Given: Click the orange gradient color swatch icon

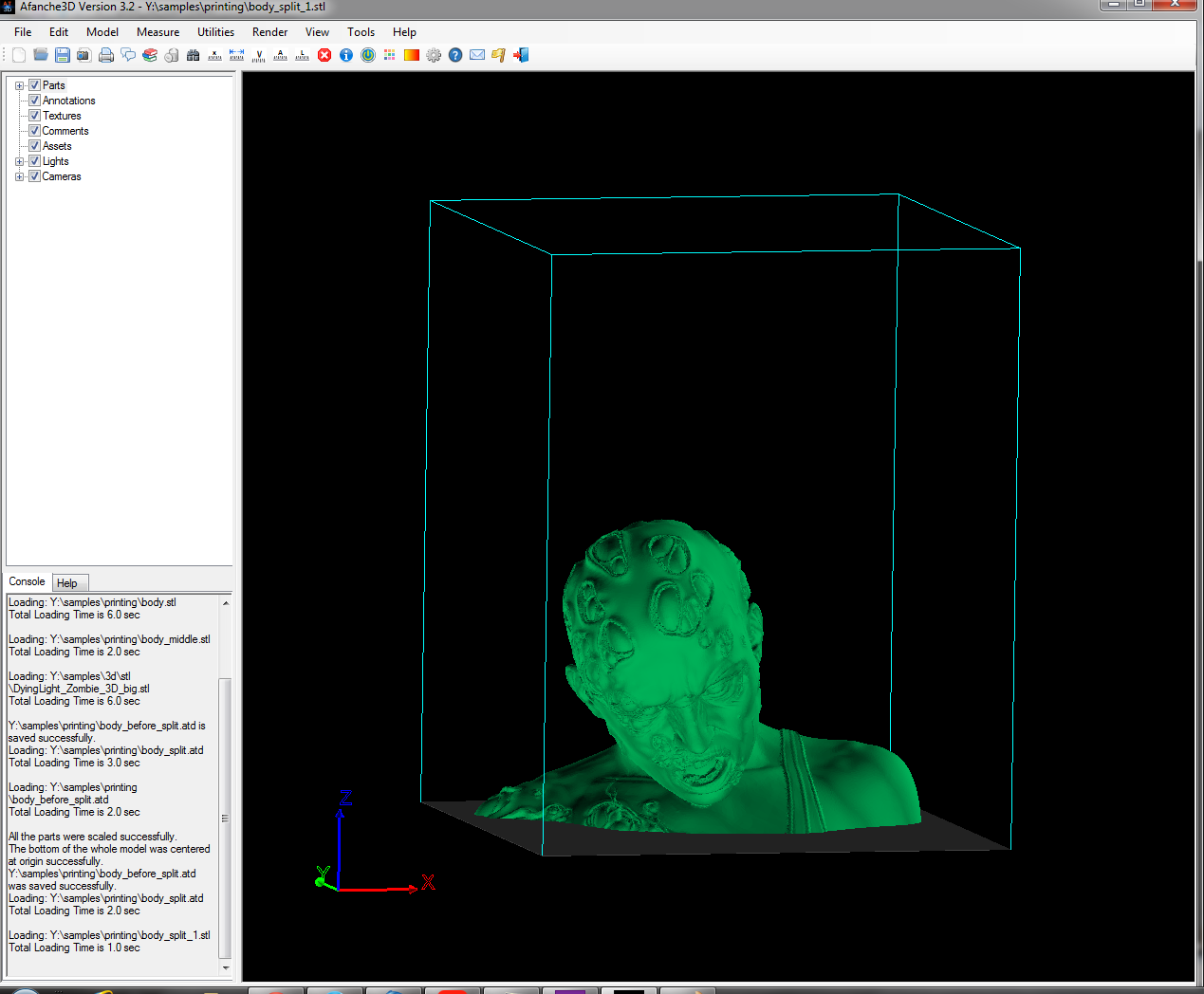Looking at the screenshot, I should (412, 55).
